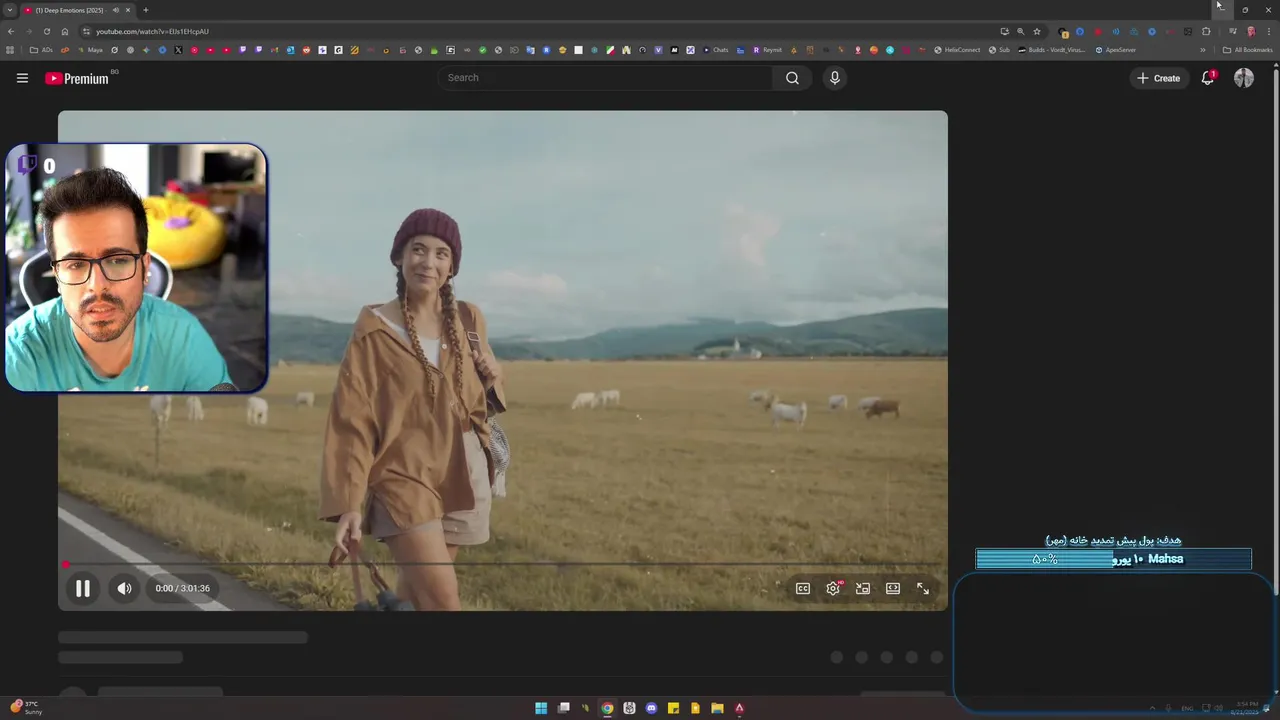Expand the tab search dropdown arrow
Viewport: 1280px width, 720px height.
point(10,10)
